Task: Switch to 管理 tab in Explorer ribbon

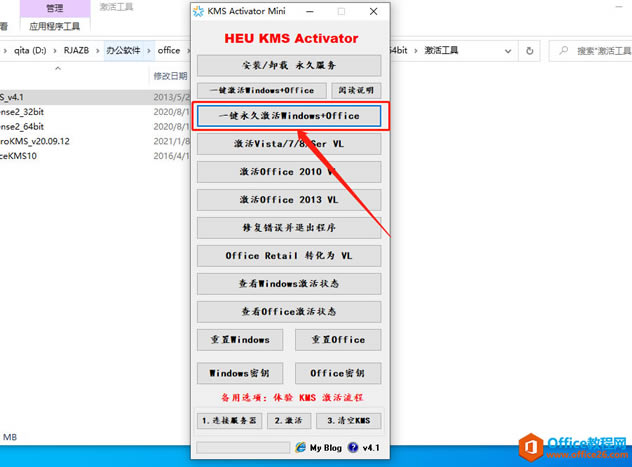Action: point(55,8)
